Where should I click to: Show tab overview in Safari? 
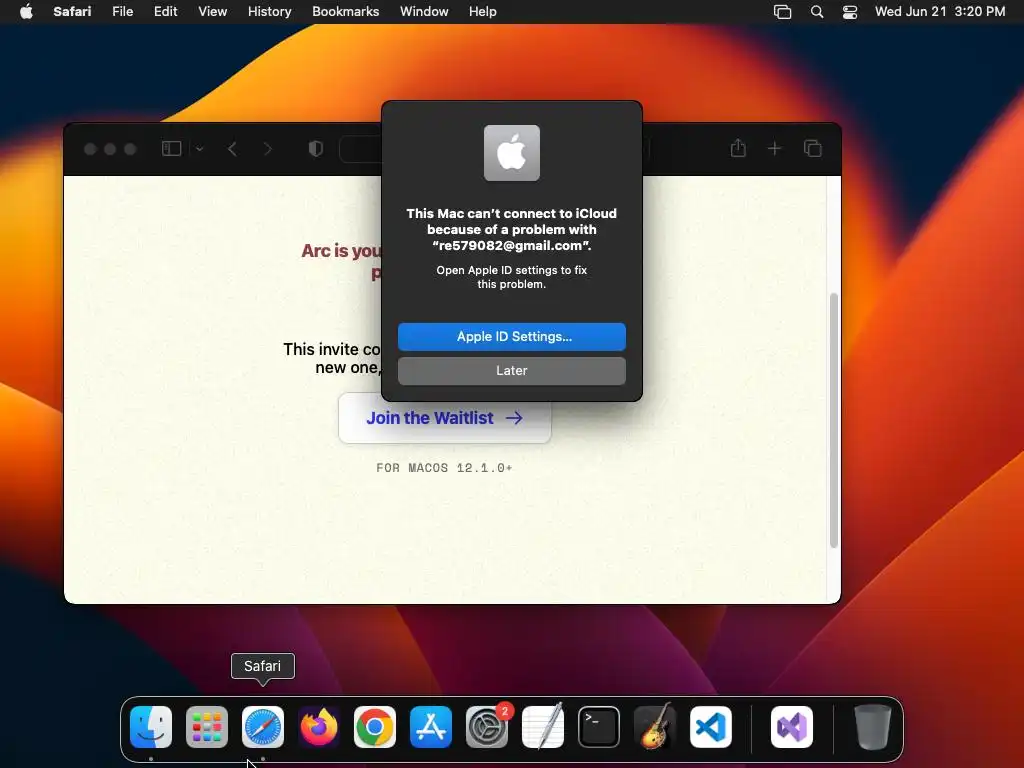click(x=812, y=149)
